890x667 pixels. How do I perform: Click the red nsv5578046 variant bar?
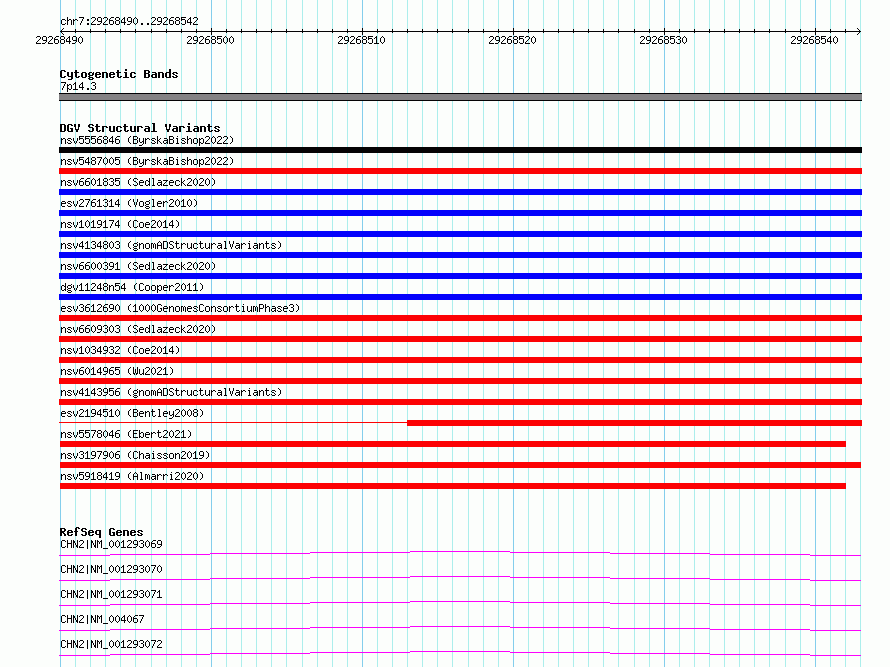point(452,444)
